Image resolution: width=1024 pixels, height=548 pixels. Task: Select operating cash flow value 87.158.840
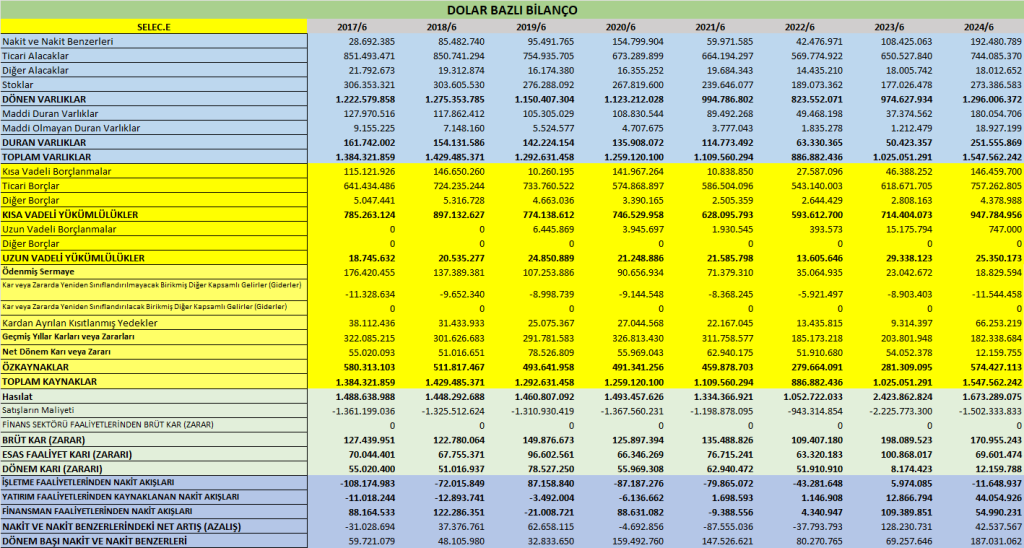coord(550,483)
